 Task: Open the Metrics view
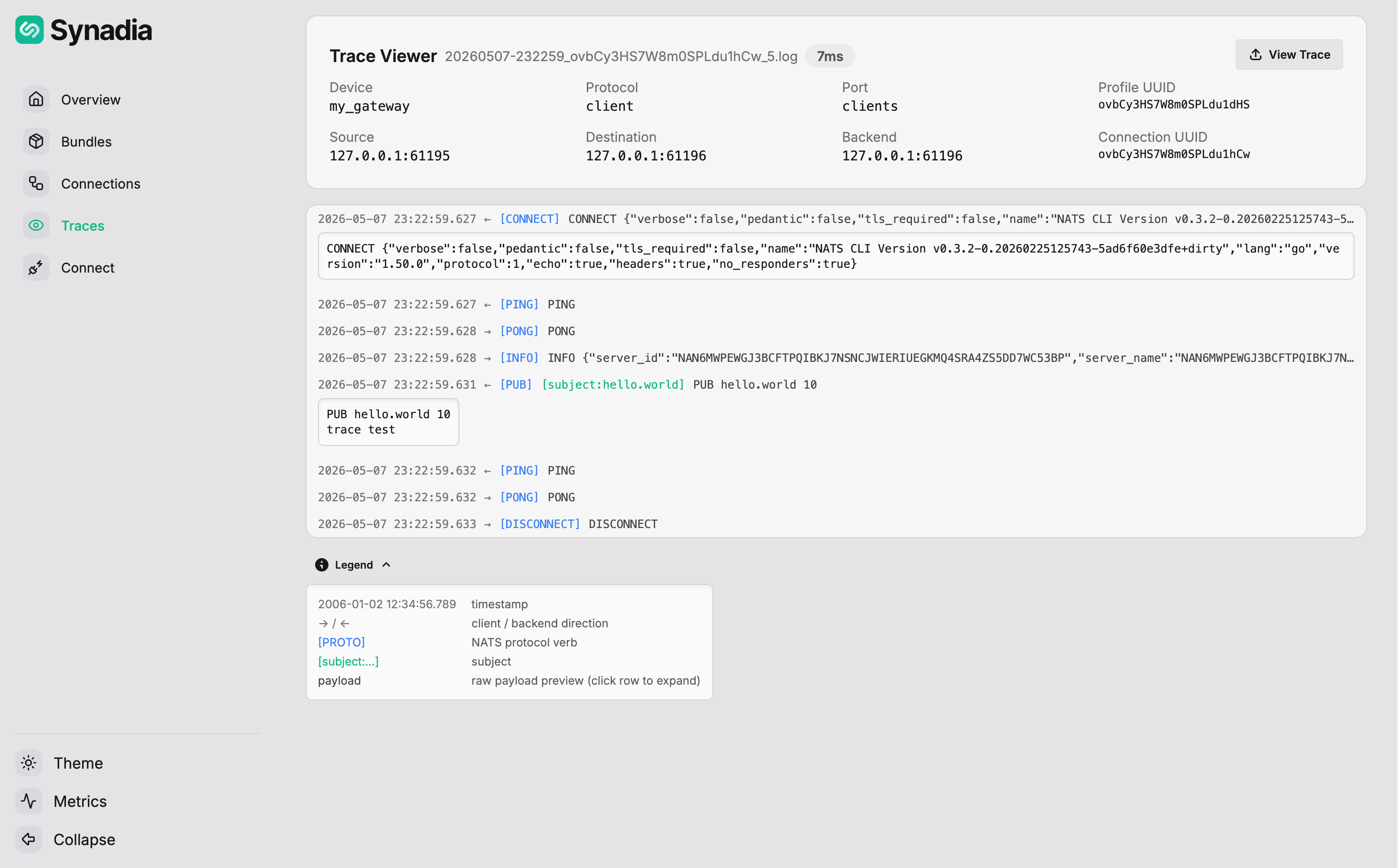80,802
